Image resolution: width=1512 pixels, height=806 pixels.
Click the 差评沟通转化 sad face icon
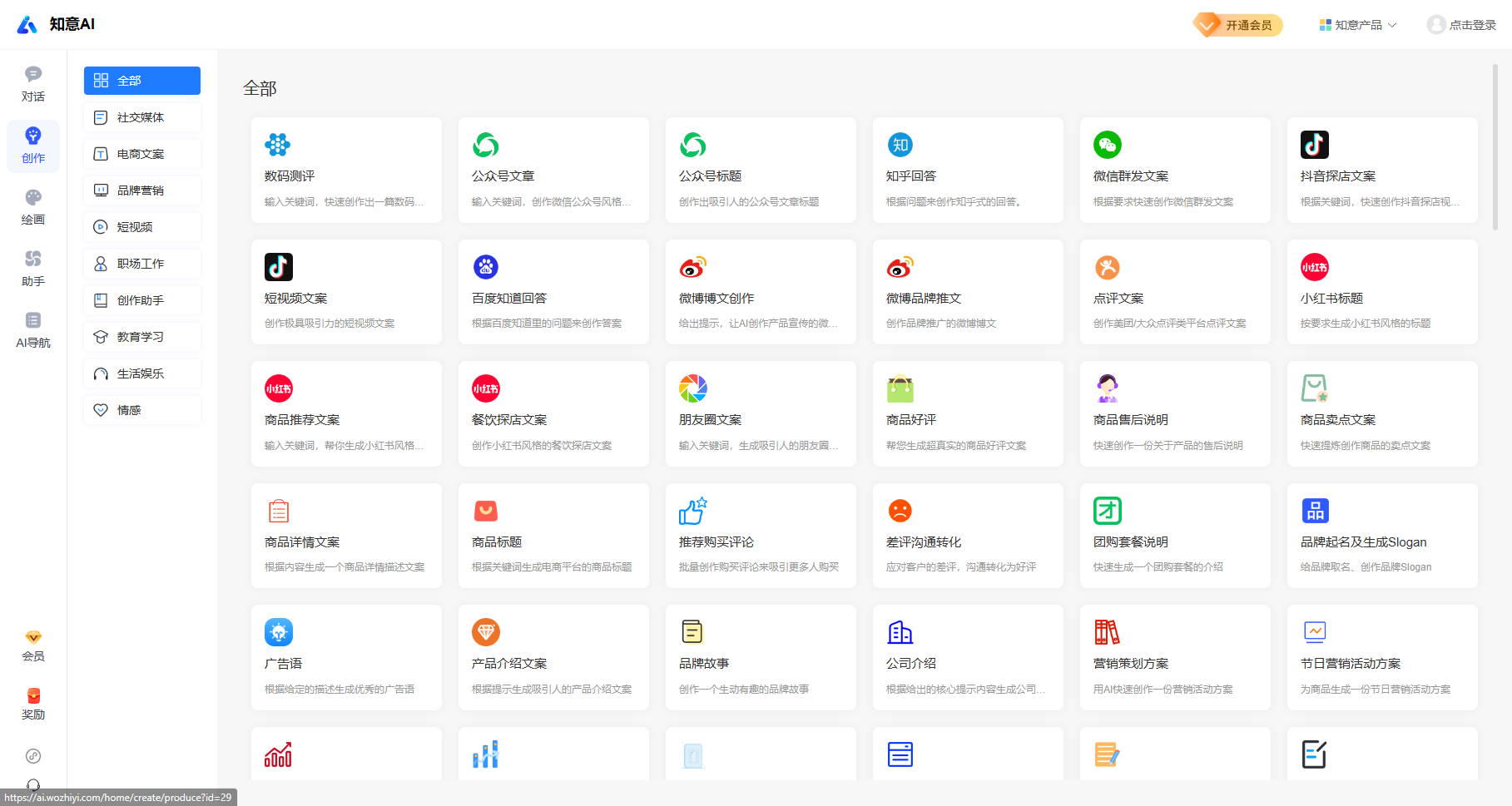click(900, 511)
